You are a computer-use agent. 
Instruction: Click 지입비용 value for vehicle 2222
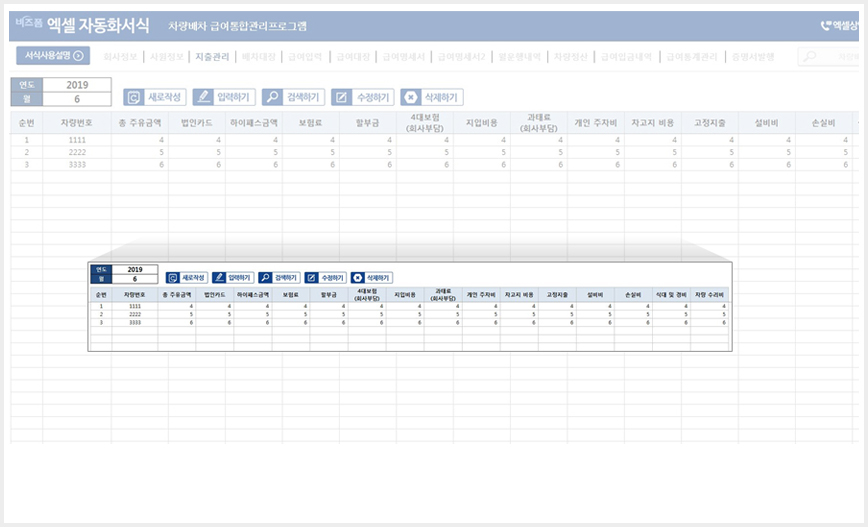pyautogui.click(x=482, y=152)
